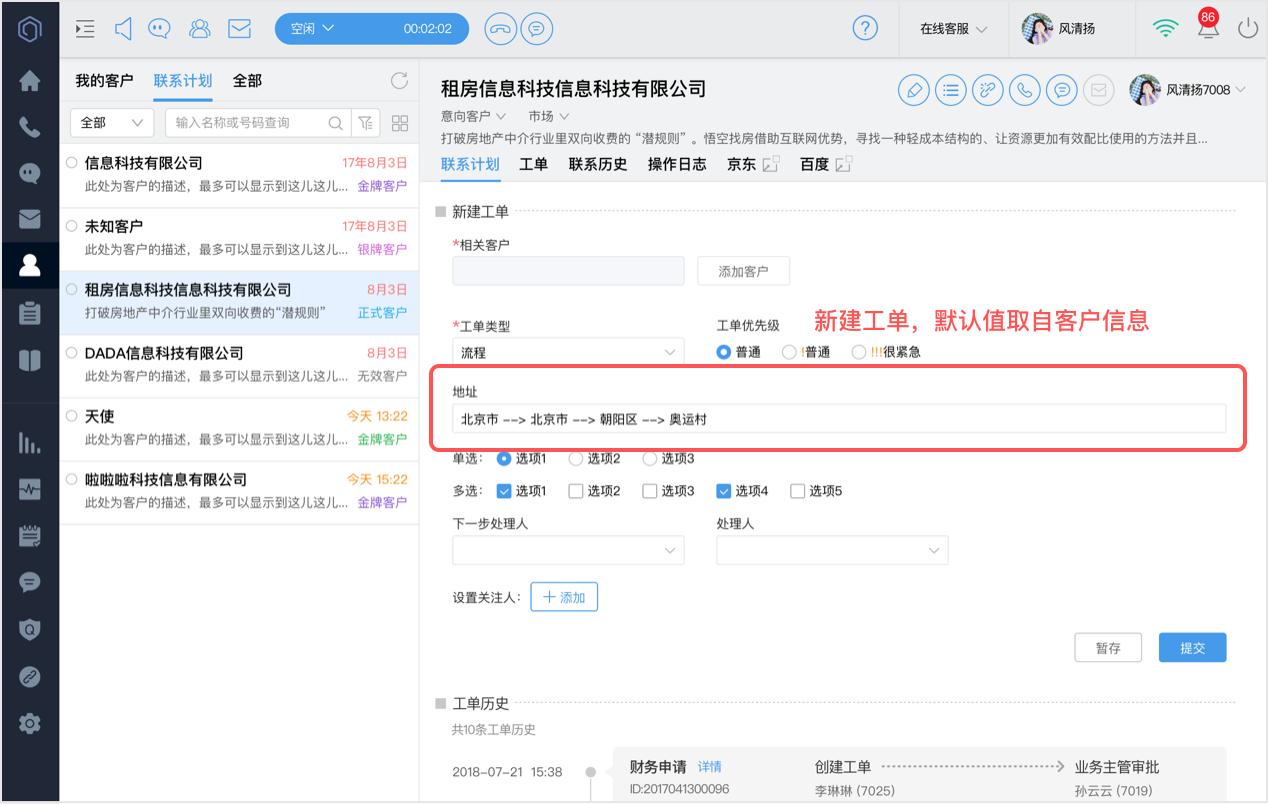Open the chat bubble sidebar icon
The height and width of the screenshot is (804, 1268).
30,173
